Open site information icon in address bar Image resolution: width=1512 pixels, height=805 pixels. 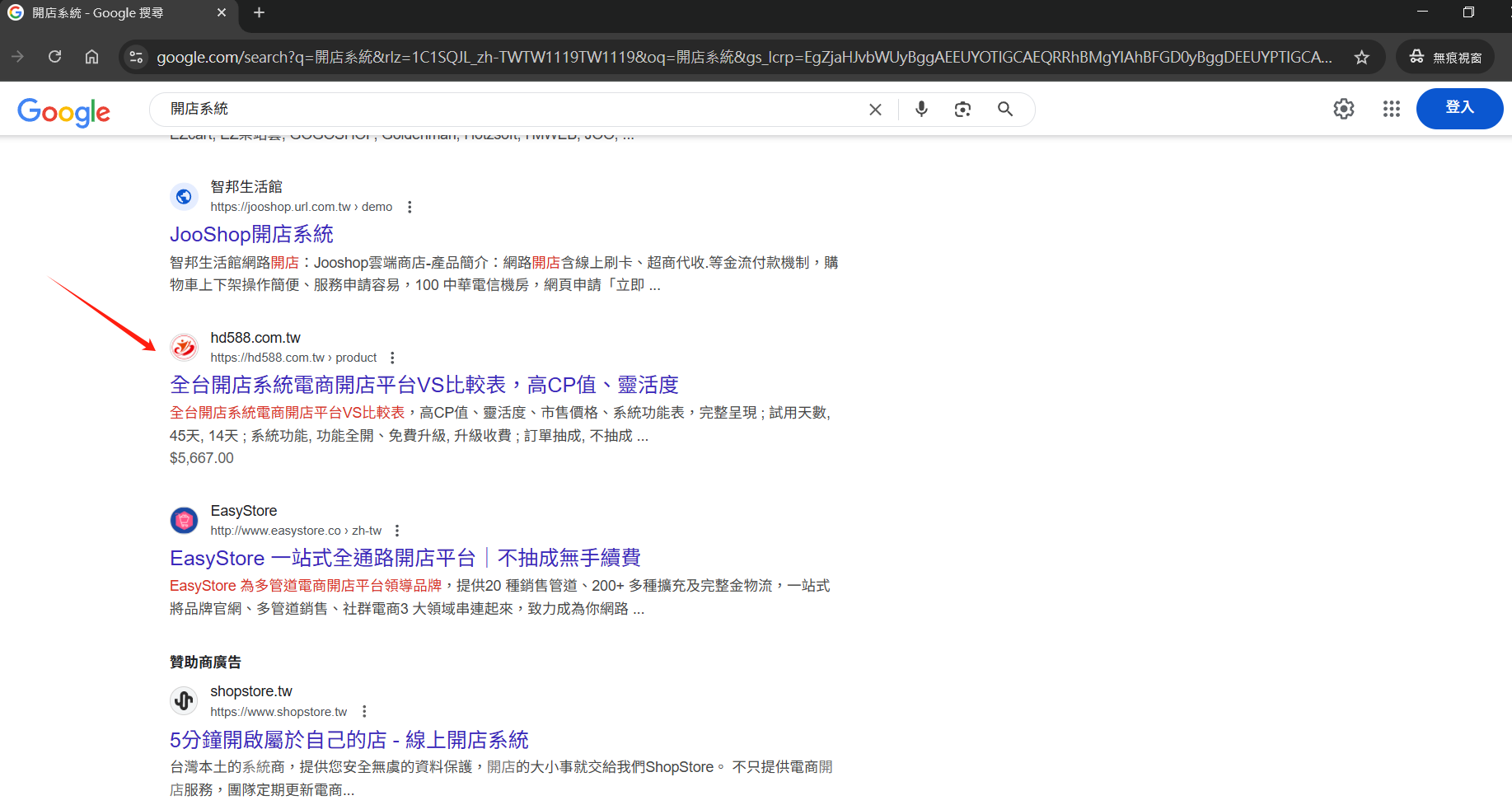point(137,57)
